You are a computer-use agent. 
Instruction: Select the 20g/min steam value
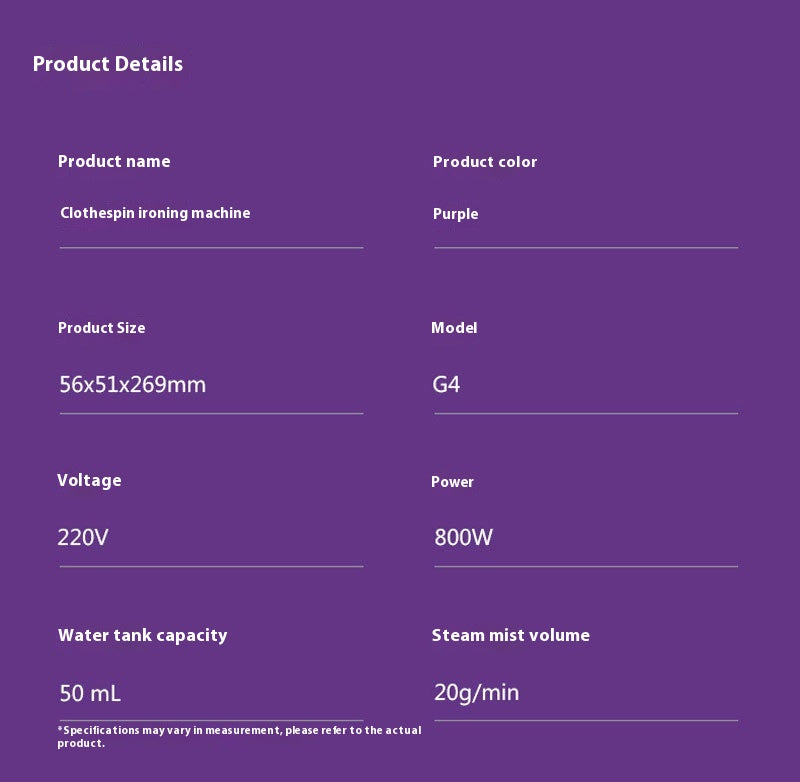coord(477,692)
